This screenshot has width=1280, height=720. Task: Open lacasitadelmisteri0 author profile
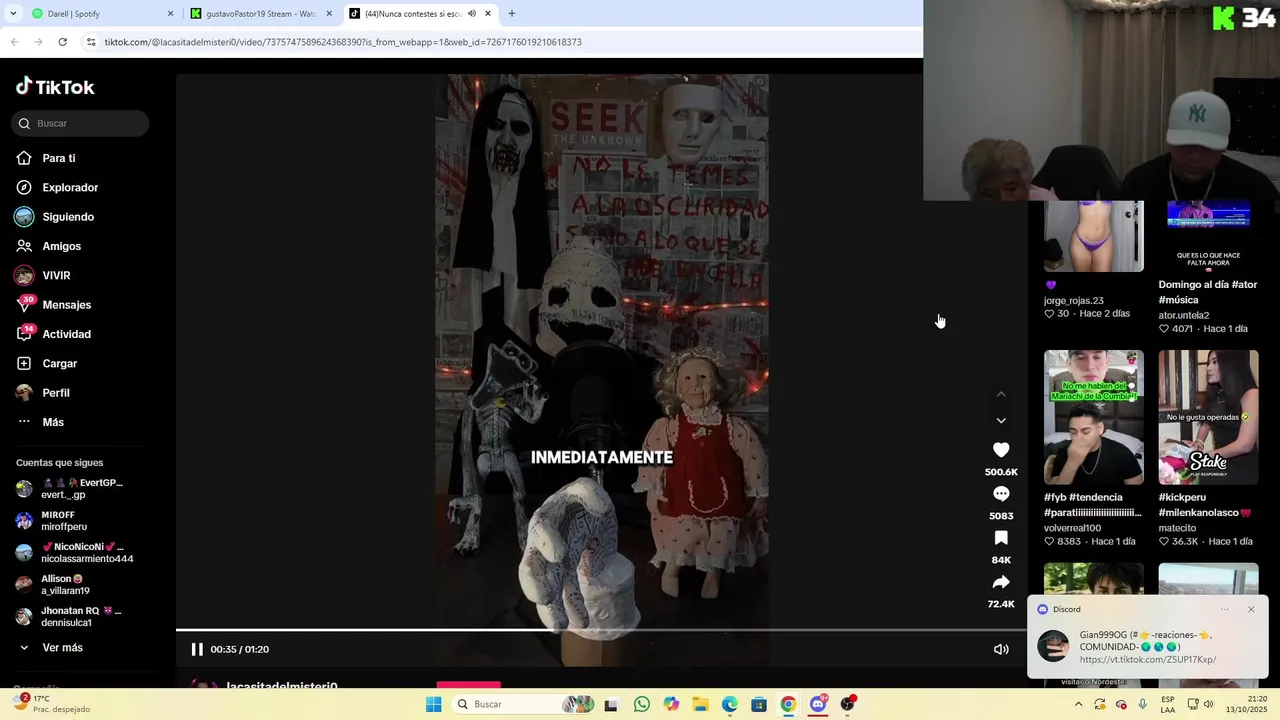click(281, 686)
